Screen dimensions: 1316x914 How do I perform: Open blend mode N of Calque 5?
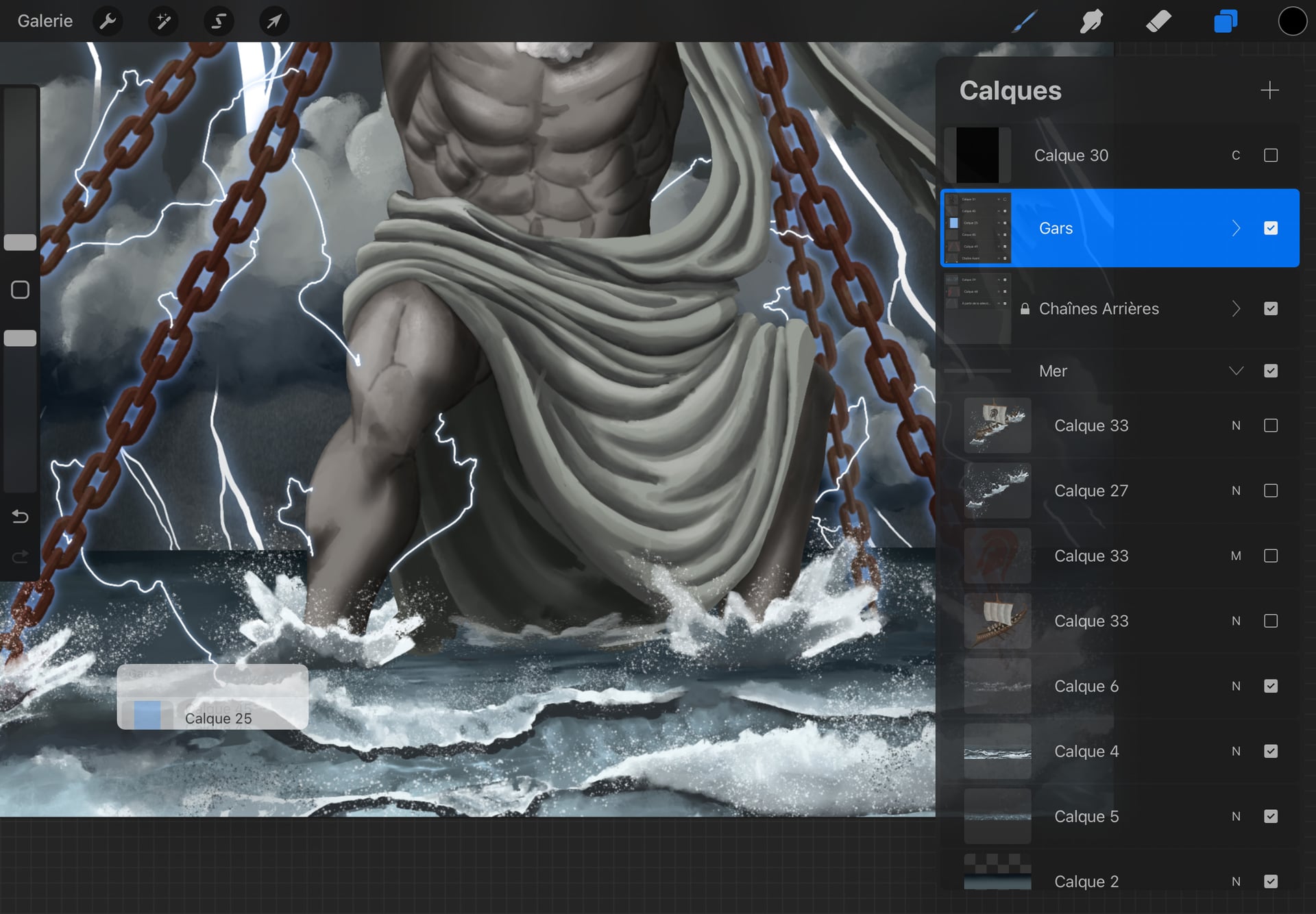tap(1236, 816)
